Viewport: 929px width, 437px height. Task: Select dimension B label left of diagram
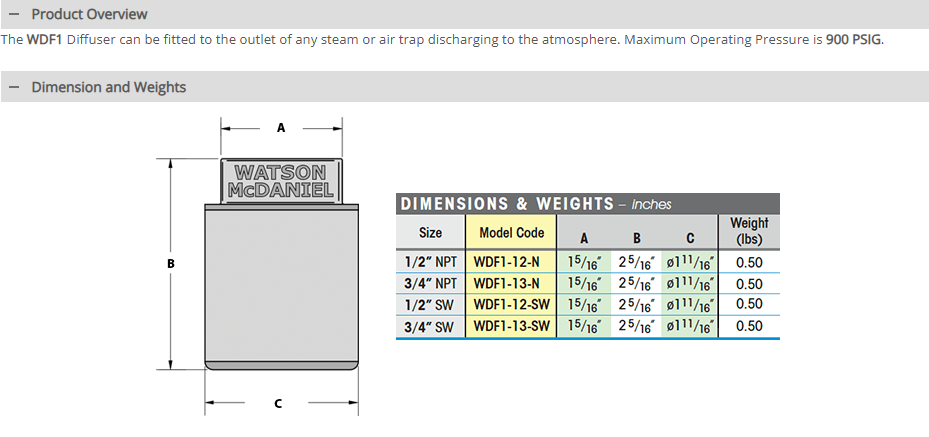171,263
